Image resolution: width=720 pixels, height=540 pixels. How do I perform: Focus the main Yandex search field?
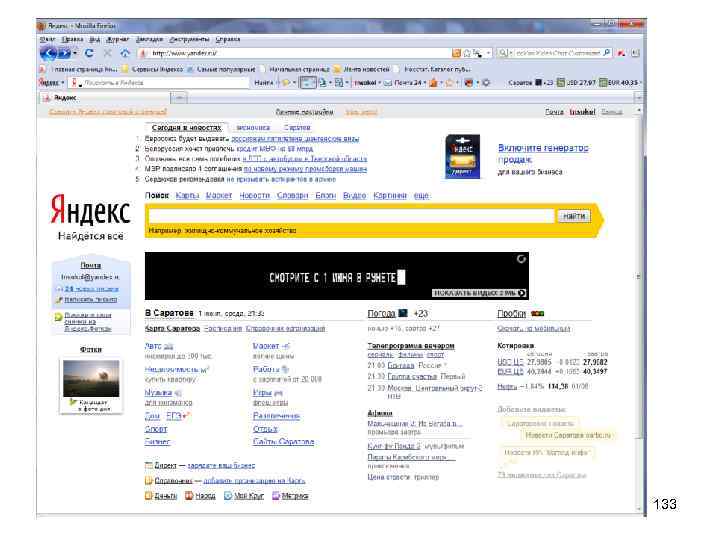click(352, 216)
